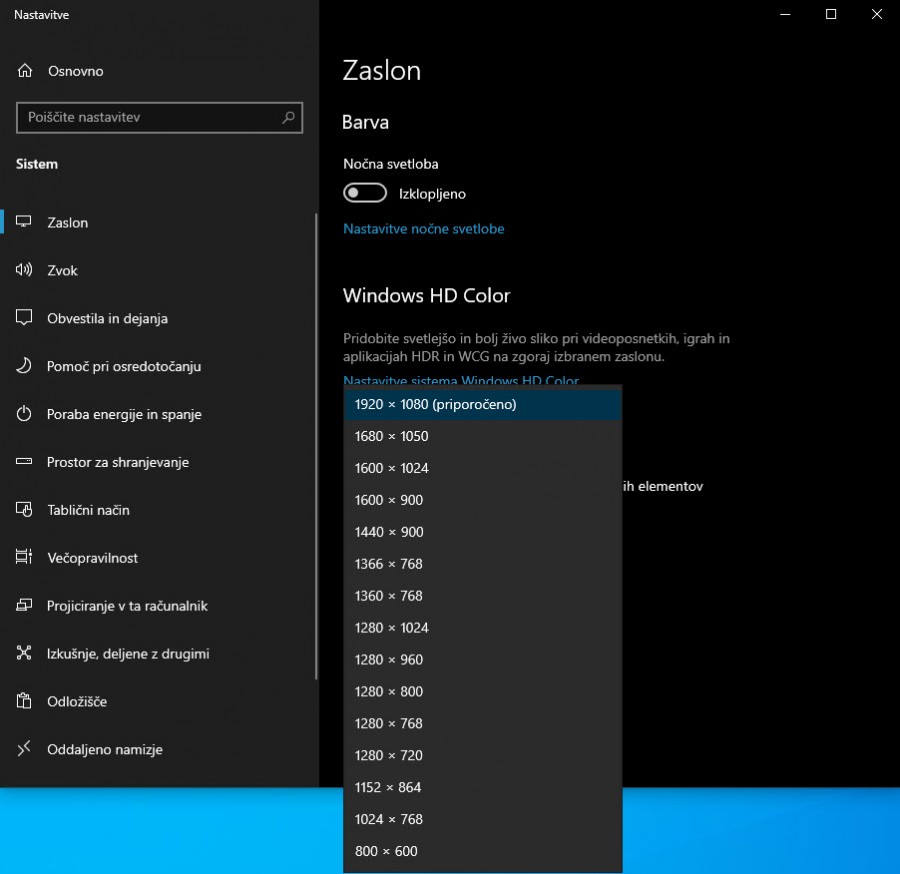This screenshot has height=874, width=900.
Task: Open Zvok via its speaker icon
Action: click(x=25, y=270)
